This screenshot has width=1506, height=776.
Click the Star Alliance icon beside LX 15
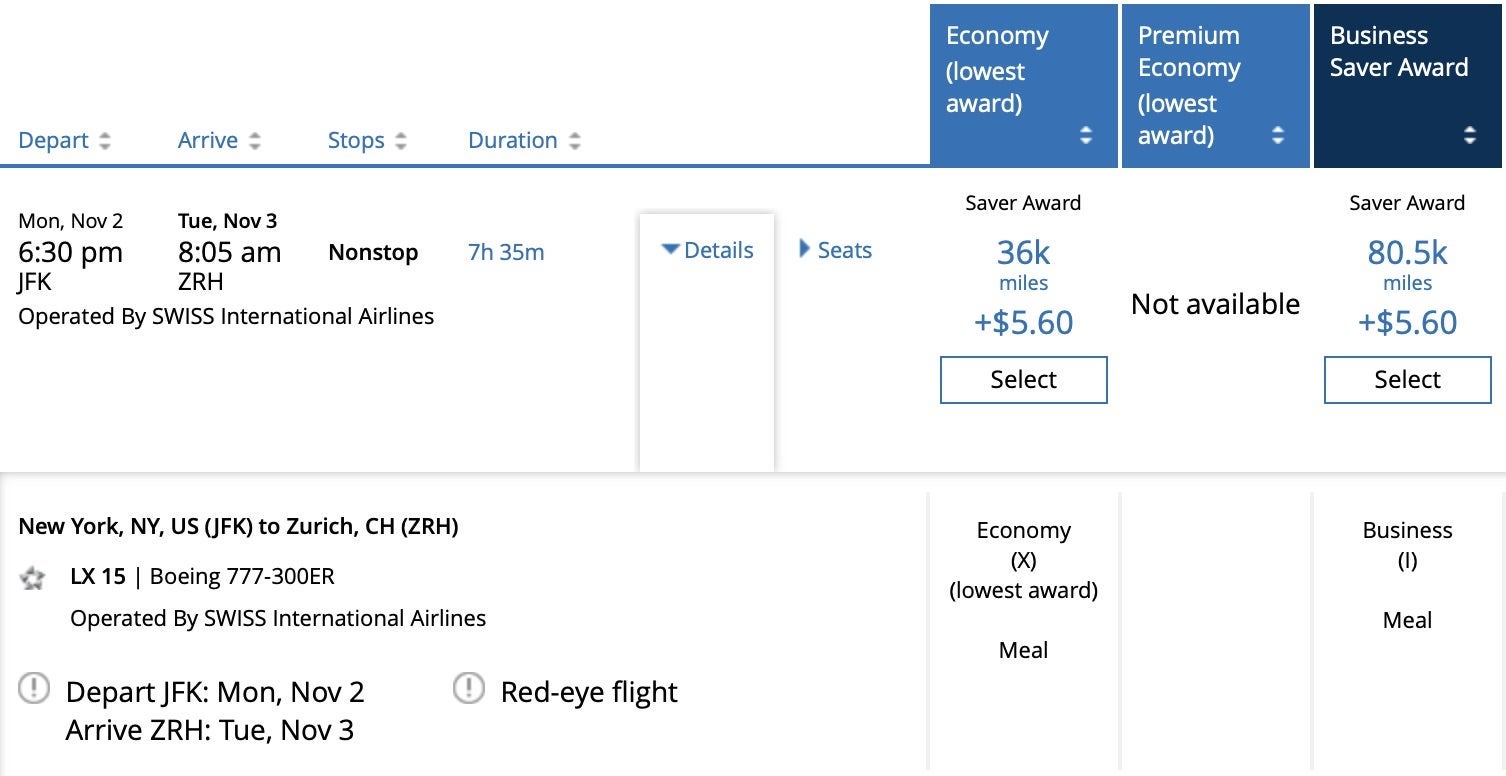(33, 577)
